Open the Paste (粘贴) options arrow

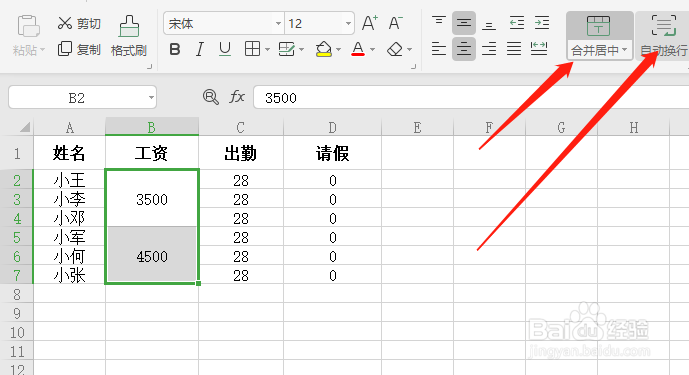click(43, 50)
